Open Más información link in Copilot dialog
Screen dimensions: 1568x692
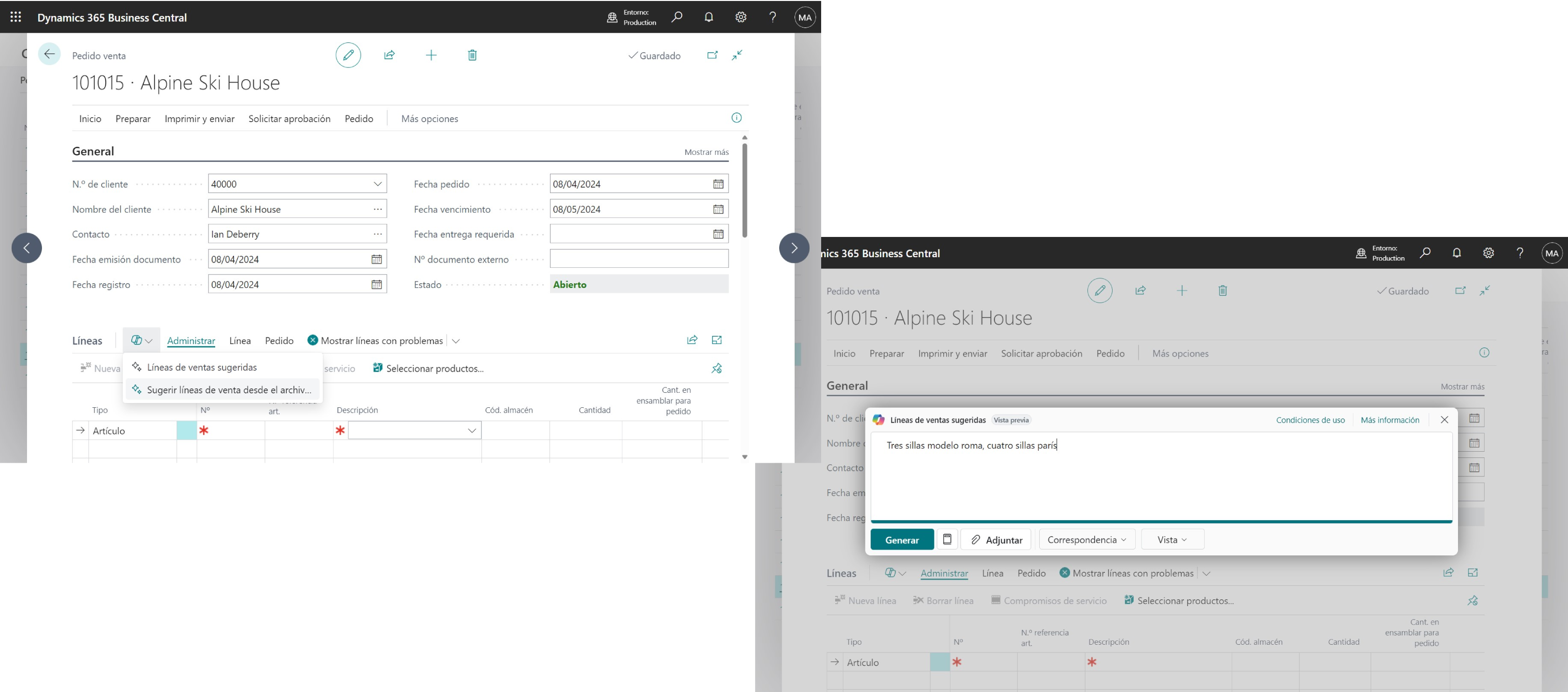(1389, 420)
